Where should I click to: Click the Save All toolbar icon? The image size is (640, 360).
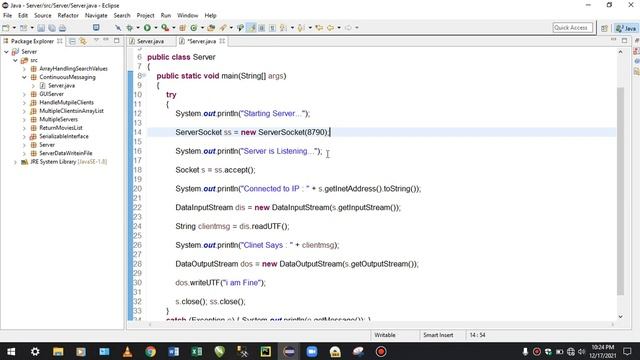click(x=52, y=28)
